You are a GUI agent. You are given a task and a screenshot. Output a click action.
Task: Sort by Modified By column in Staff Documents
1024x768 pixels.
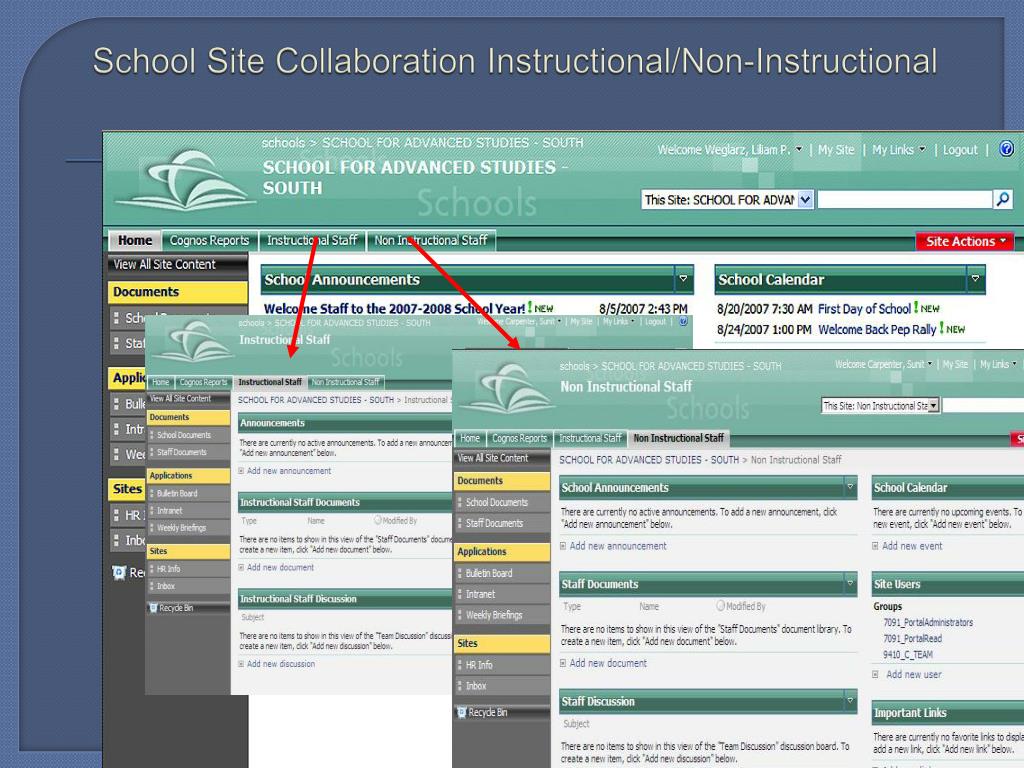tap(745, 606)
